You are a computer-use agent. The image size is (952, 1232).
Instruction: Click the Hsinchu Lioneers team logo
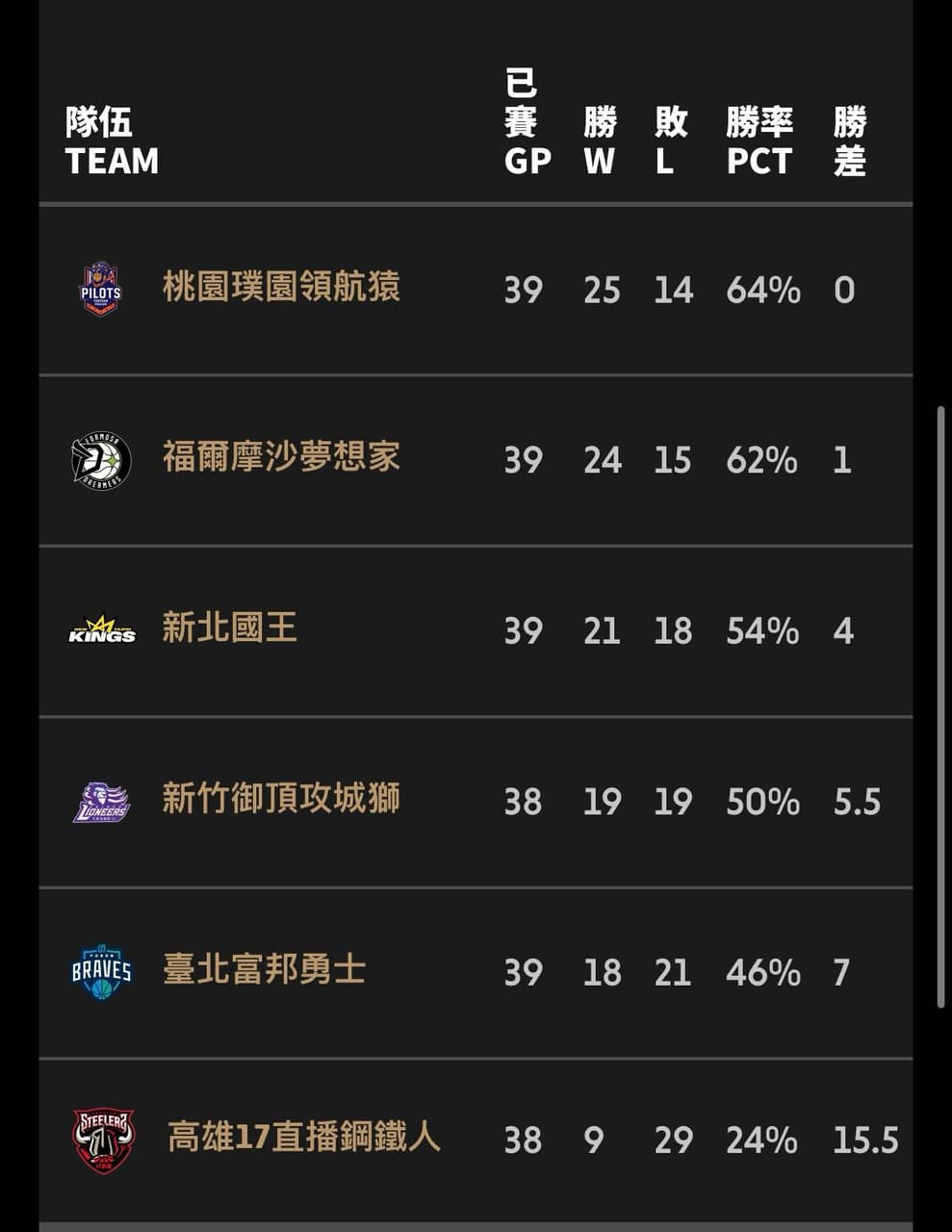[101, 801]
